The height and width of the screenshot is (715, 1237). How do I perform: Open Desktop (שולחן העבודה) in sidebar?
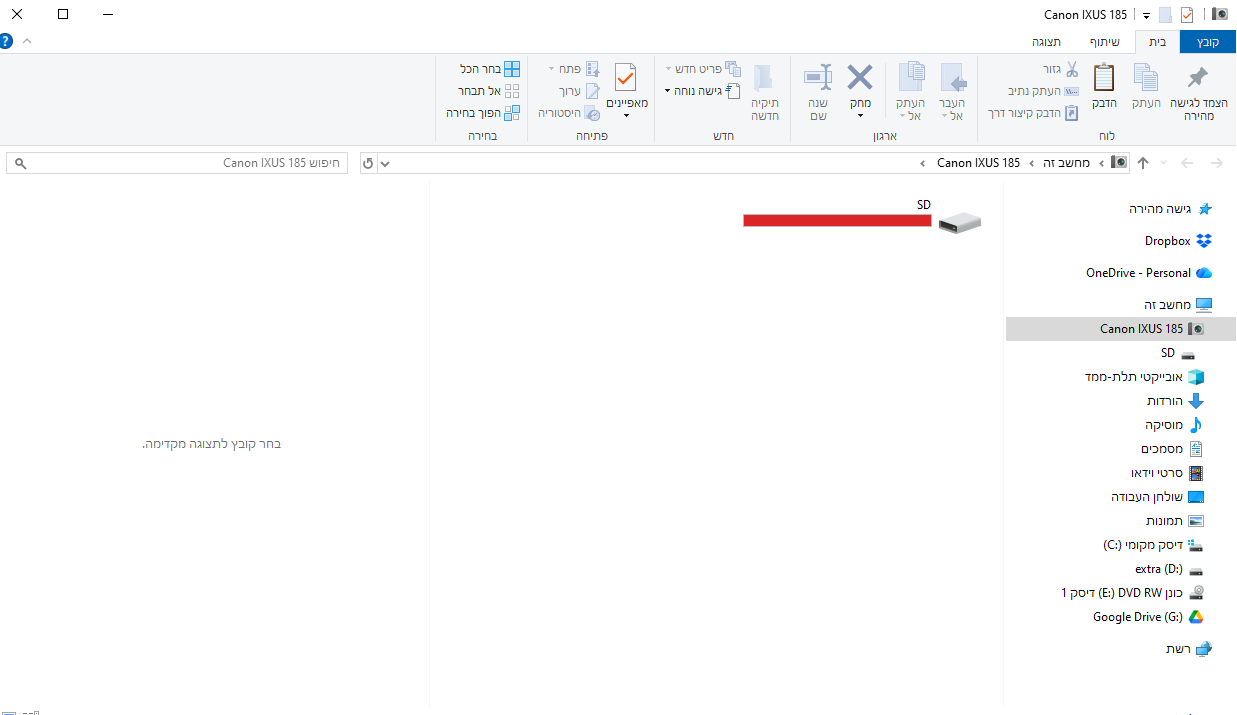1158,497
